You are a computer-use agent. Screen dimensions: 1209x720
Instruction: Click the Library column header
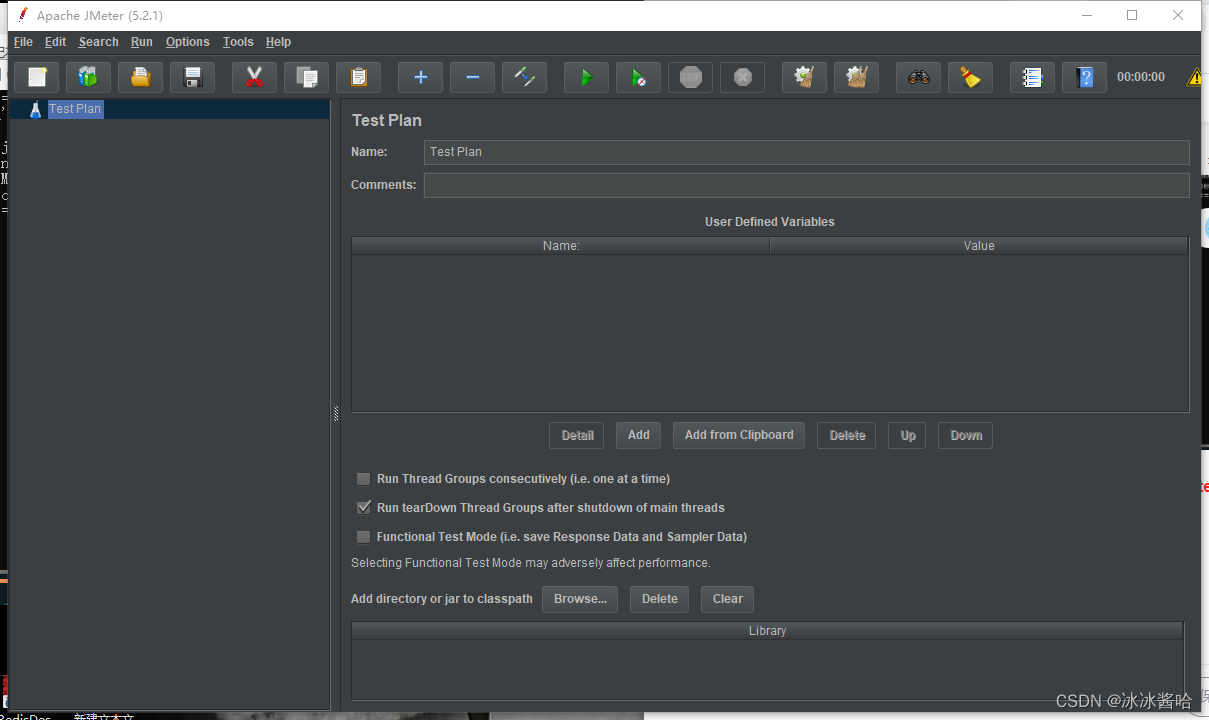click(x=767, y=631)
